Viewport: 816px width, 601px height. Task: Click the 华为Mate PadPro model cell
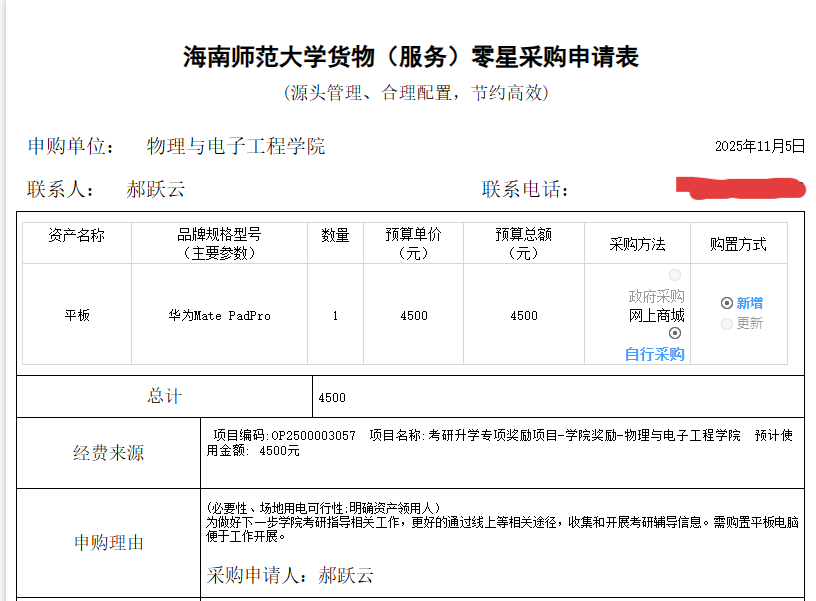pos(219,315)
